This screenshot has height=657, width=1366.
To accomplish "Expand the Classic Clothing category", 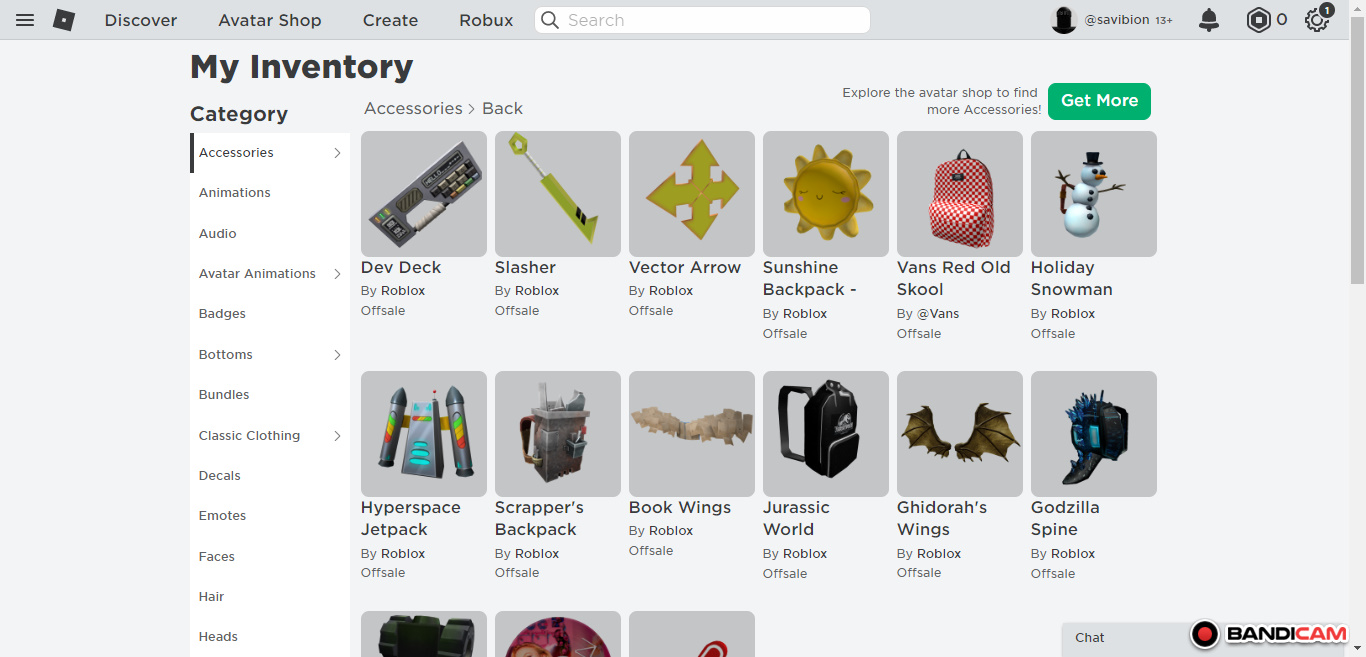I will 337,436.
